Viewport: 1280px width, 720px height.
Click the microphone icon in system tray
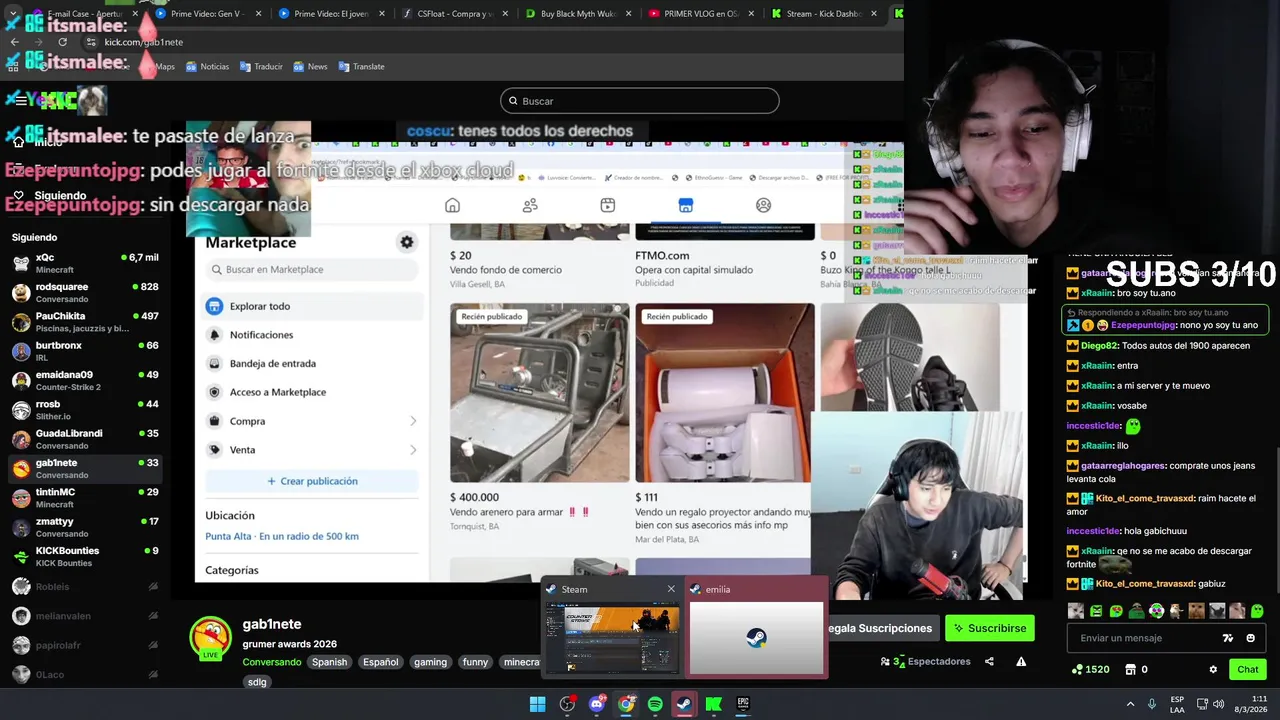pyautogui.click(x=1152, y=704)
